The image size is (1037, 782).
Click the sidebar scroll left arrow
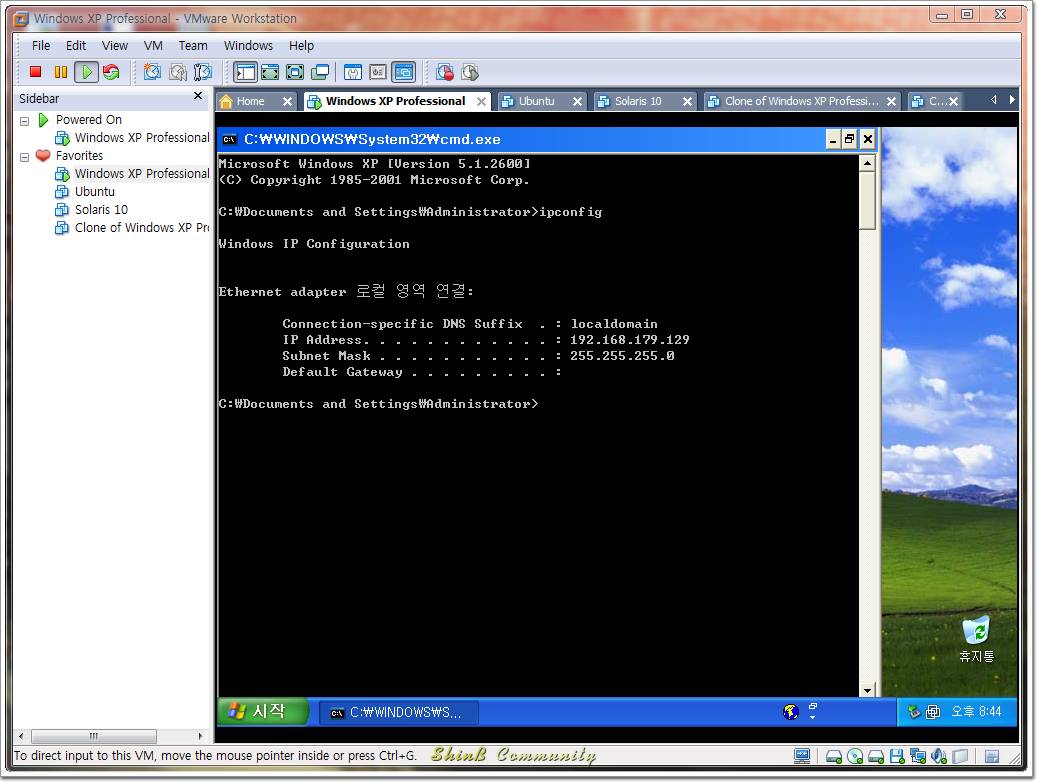click(21, 736)
